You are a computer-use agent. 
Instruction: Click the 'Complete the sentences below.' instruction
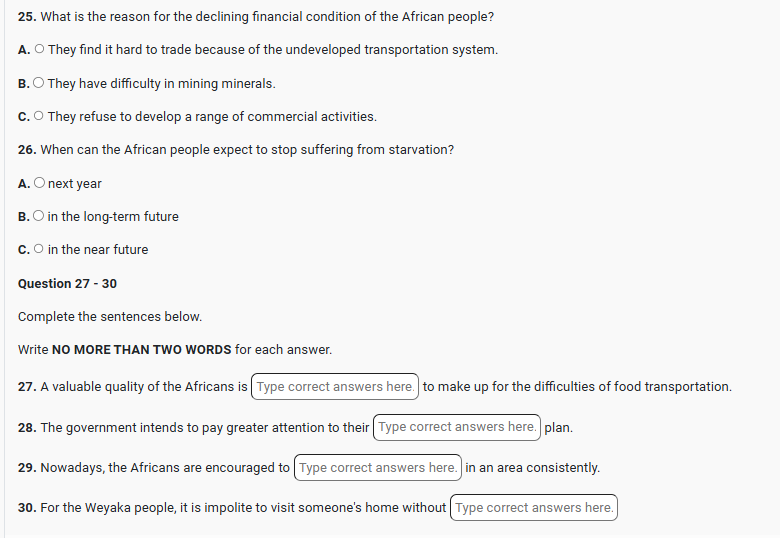point(110,316)
